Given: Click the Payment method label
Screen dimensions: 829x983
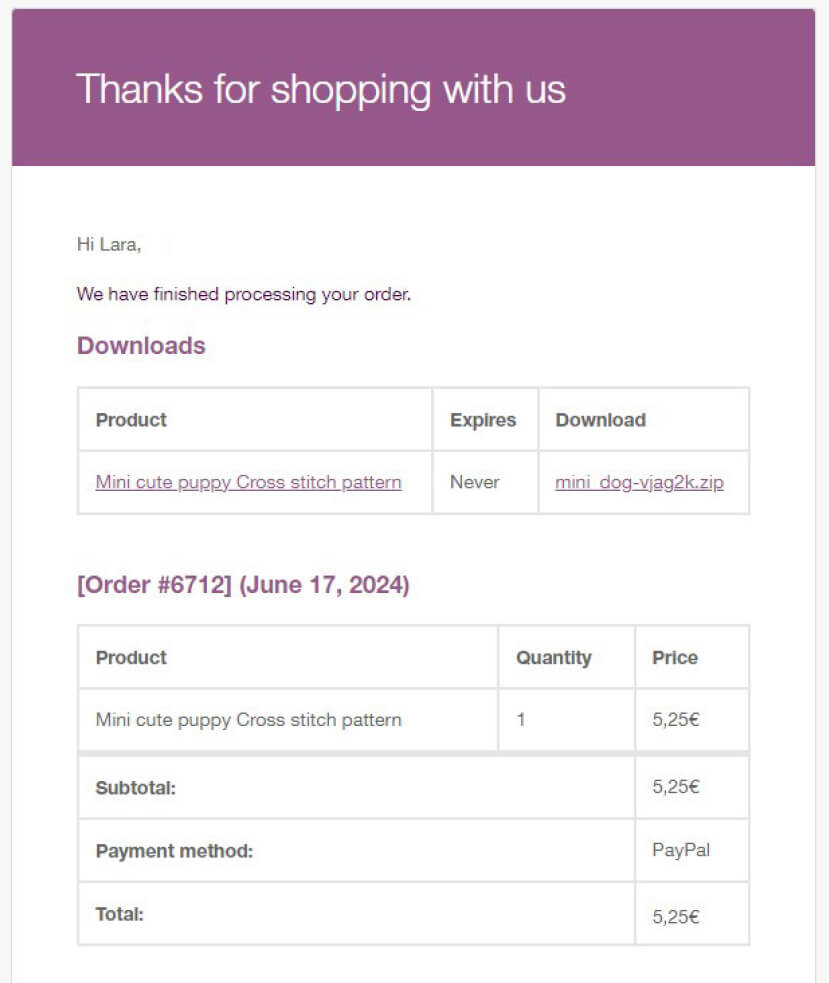Looking at the screenshot, I should click(174, 851).
